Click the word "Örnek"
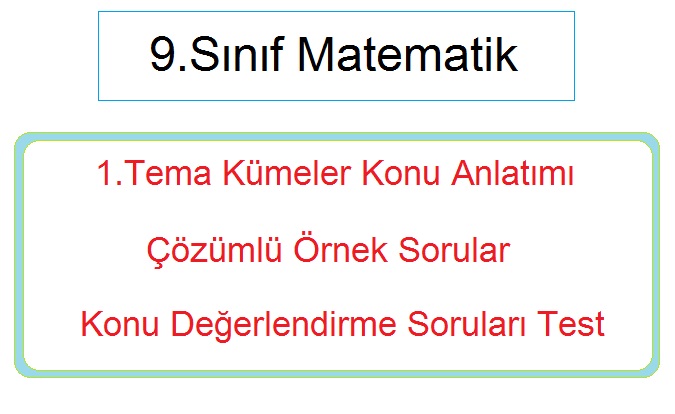Screen dimensions: 675x414 click(x=341, y=250)
